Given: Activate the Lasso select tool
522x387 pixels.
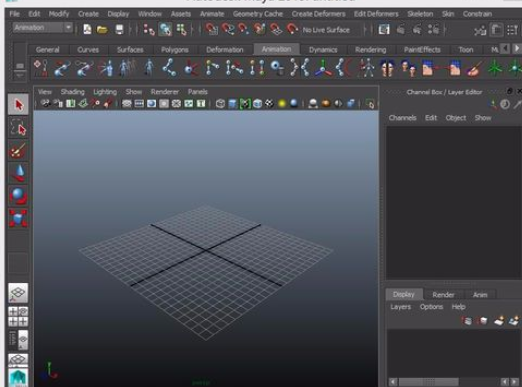Looking at the screenshot, I should click(18, 128).
